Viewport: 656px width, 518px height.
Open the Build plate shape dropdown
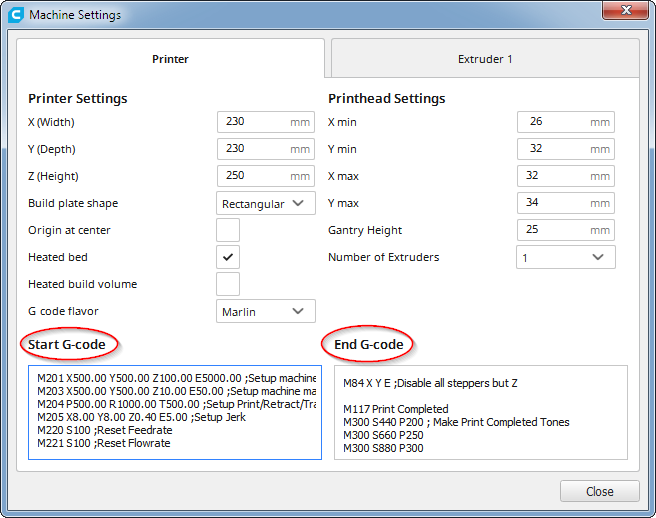[266, 203]
